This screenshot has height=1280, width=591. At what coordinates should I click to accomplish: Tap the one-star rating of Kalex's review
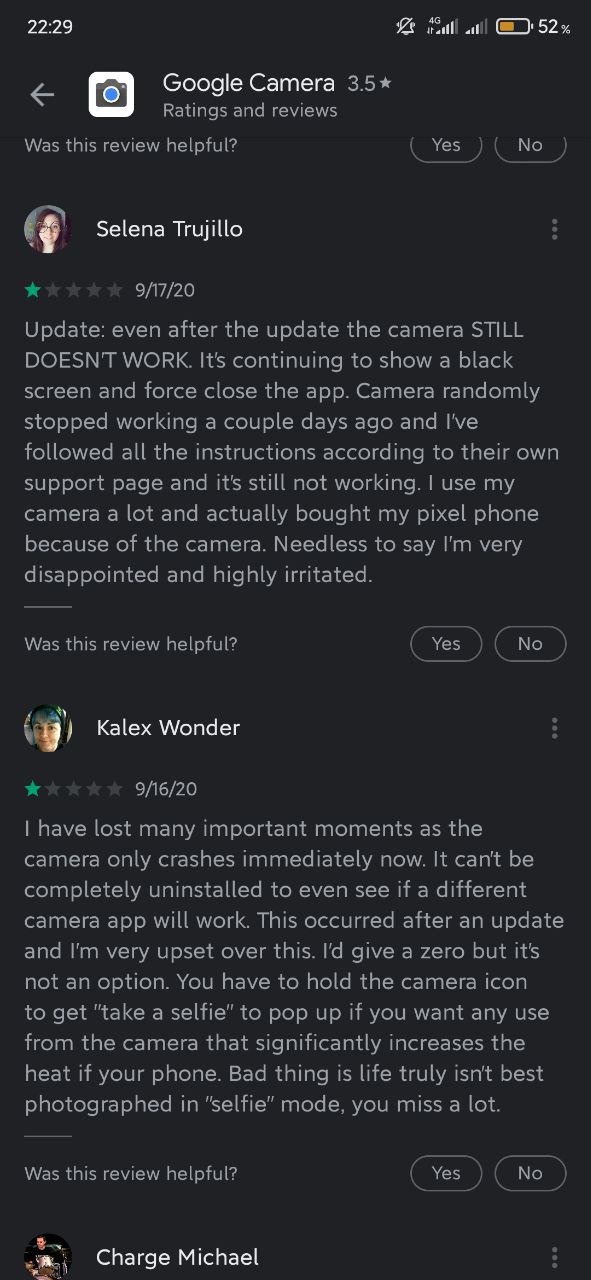74,789
